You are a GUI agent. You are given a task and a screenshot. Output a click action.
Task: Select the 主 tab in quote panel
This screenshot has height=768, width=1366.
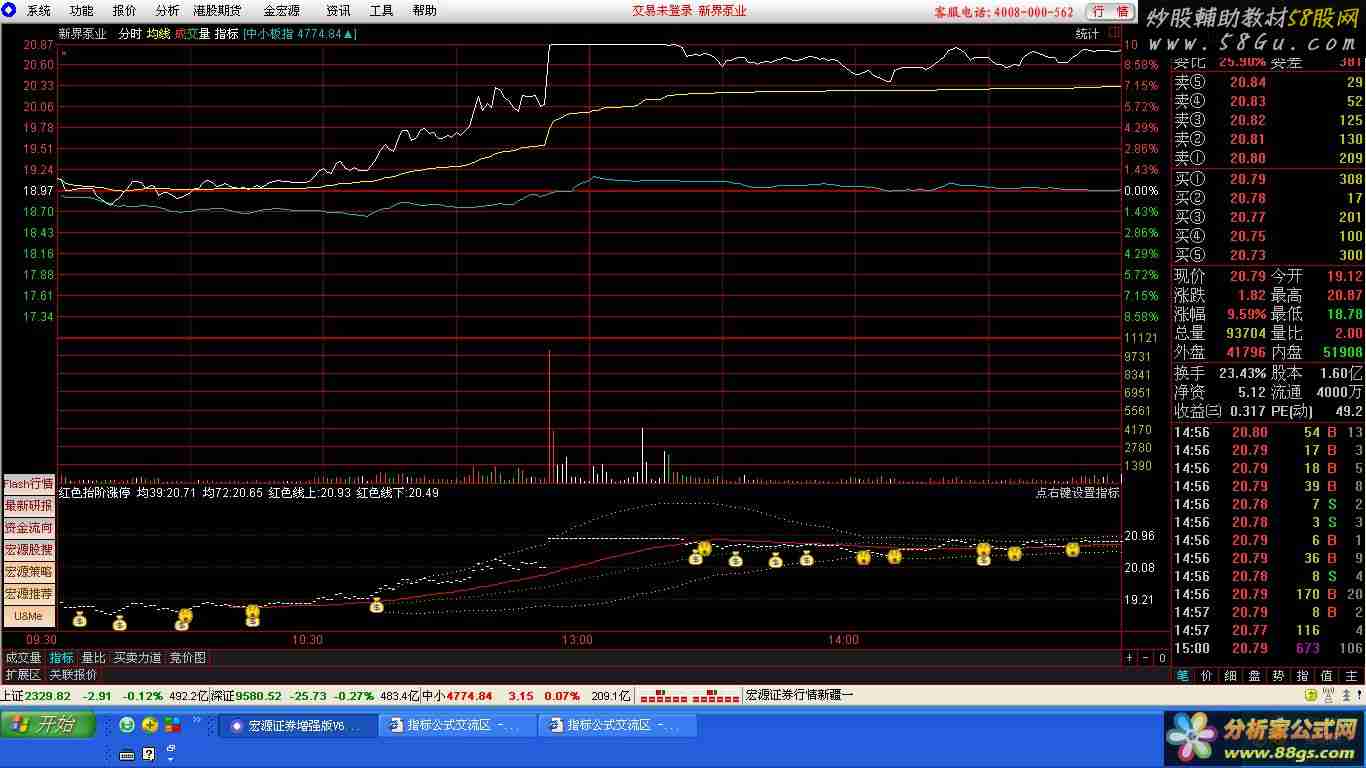click(1351, 676)
